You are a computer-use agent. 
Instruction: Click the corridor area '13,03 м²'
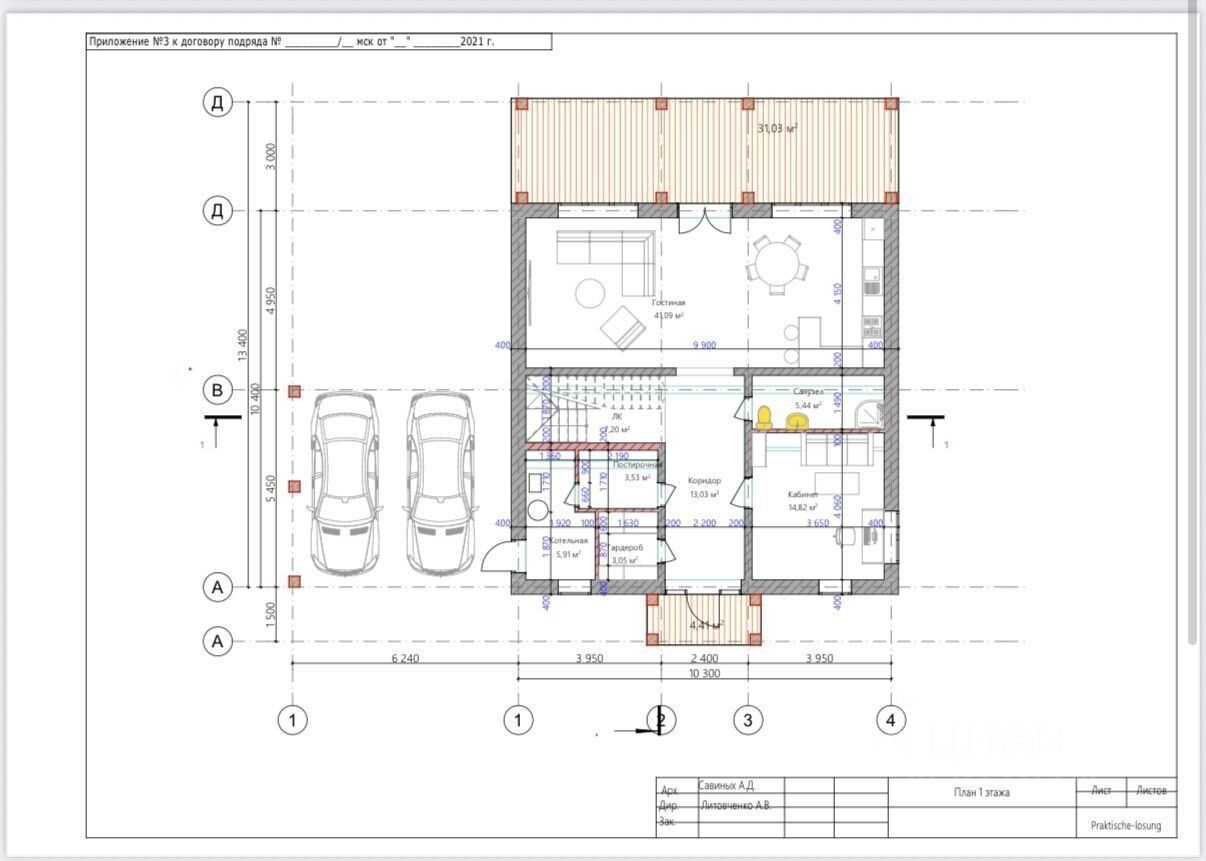(705, 493)
